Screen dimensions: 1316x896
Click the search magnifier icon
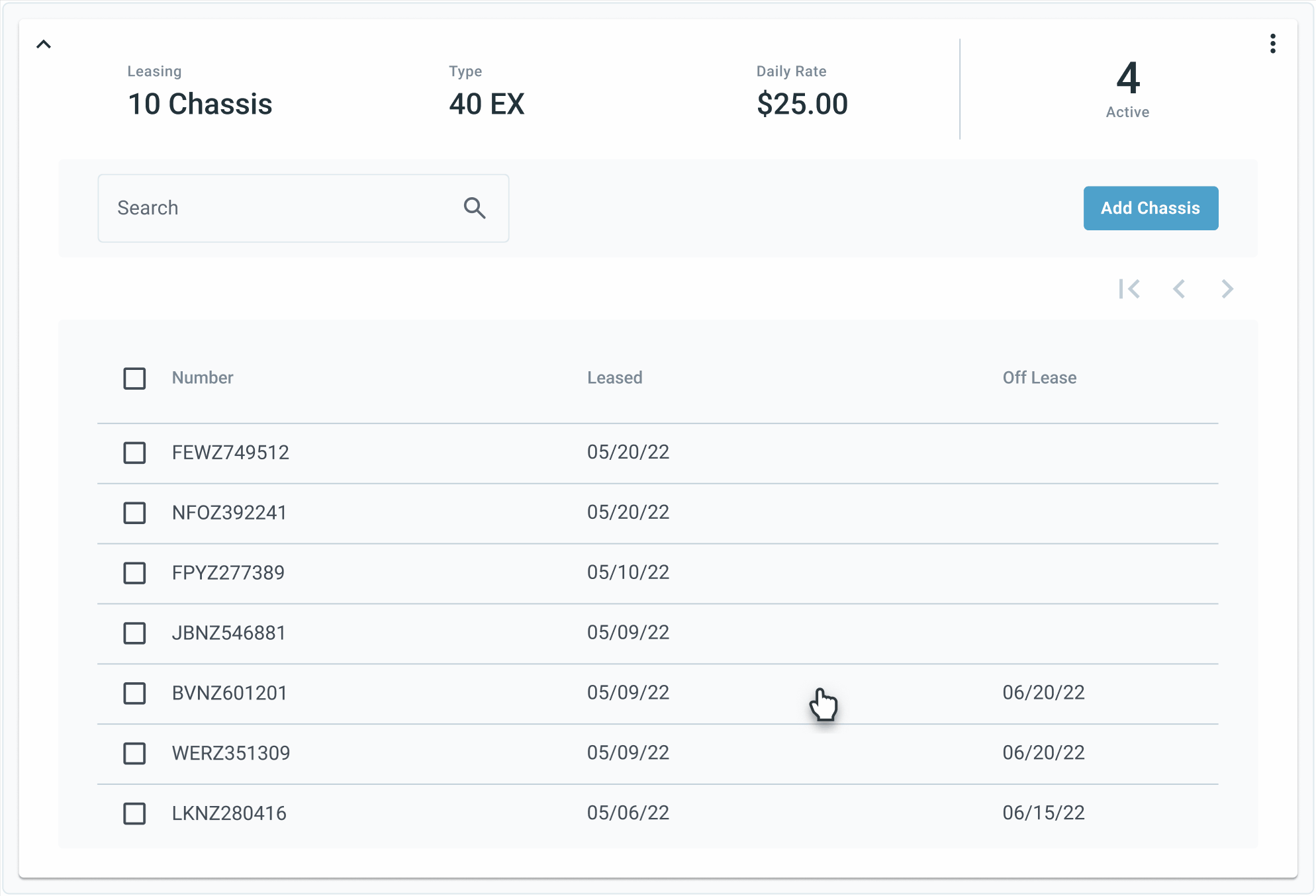tap(475, 208)
